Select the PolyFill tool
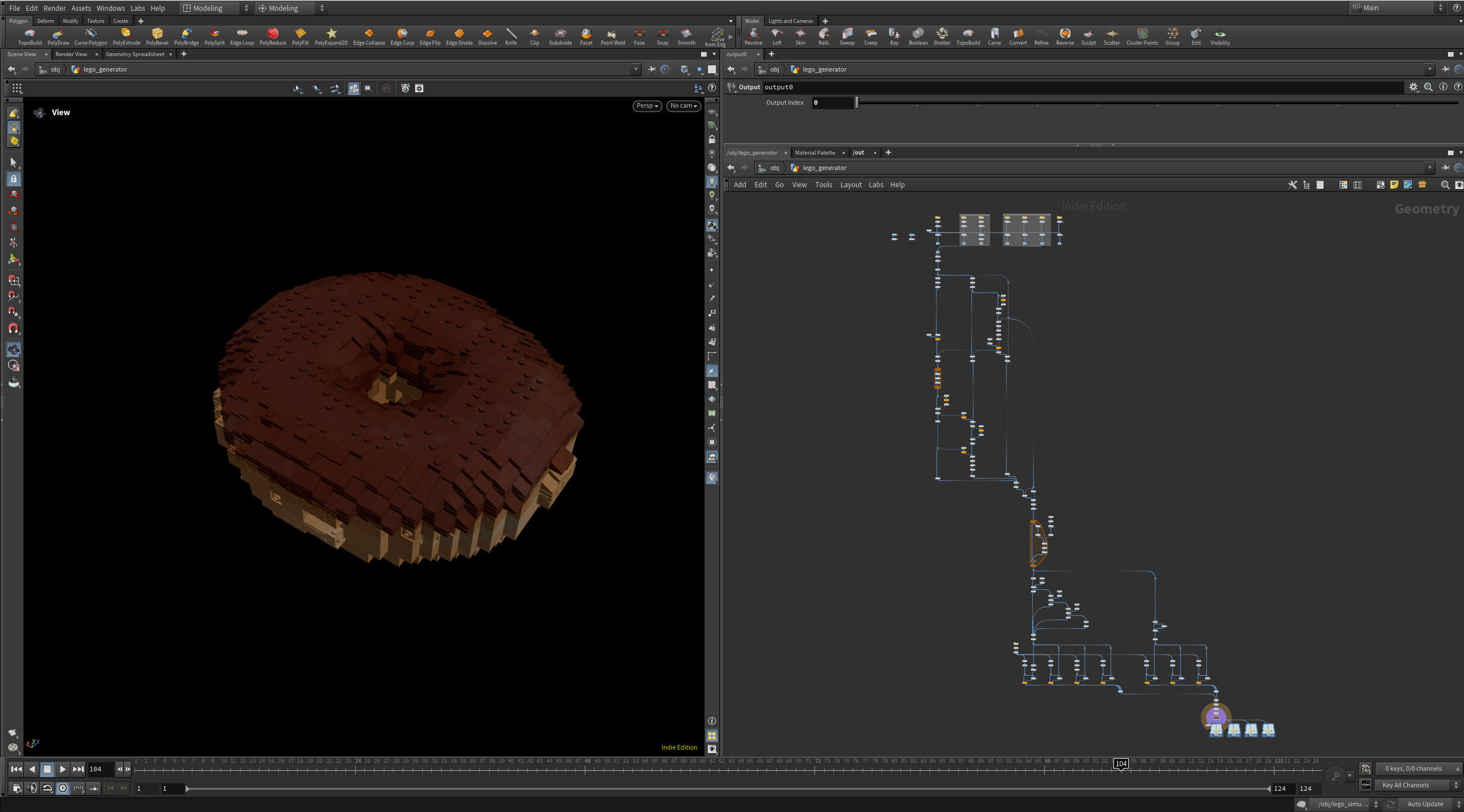 (300, 37)
